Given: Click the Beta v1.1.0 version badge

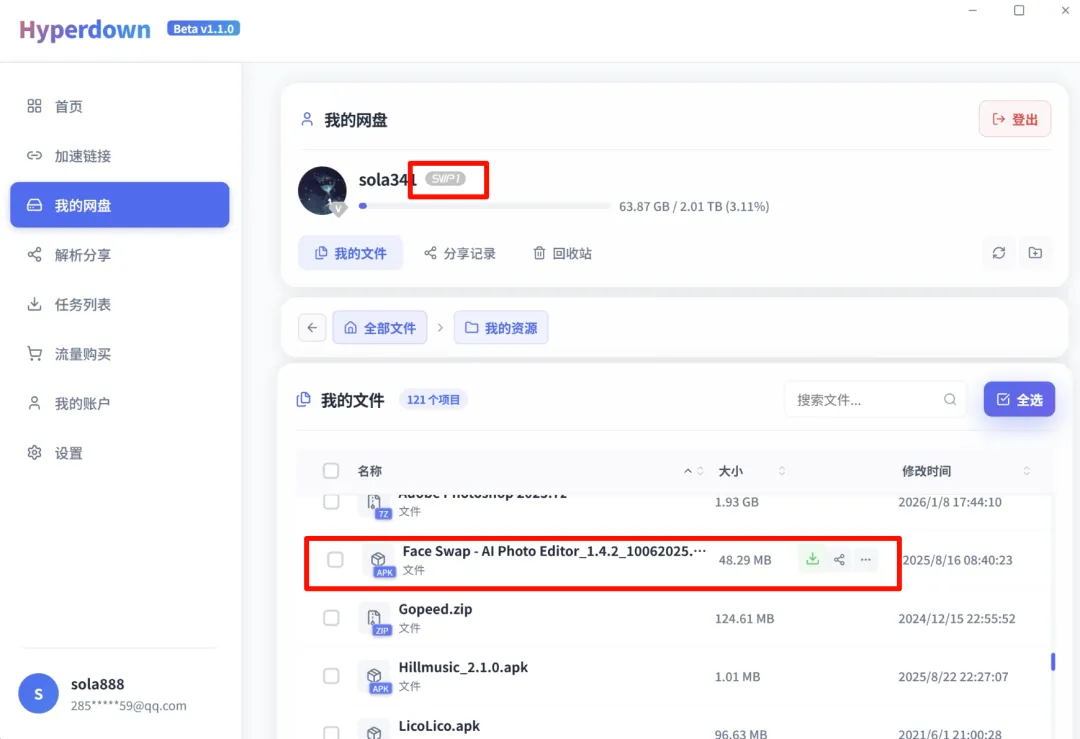Looking at the screenshot, I should click(203, 28).
